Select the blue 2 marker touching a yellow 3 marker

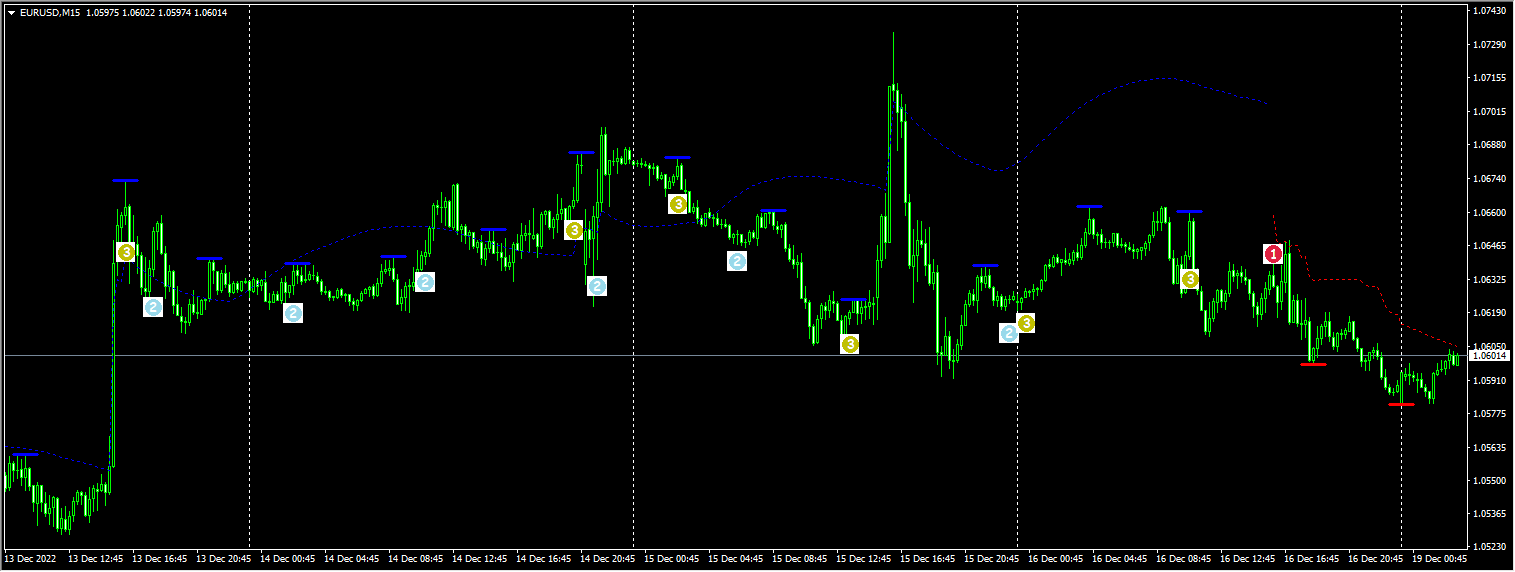pos(1009,333)
